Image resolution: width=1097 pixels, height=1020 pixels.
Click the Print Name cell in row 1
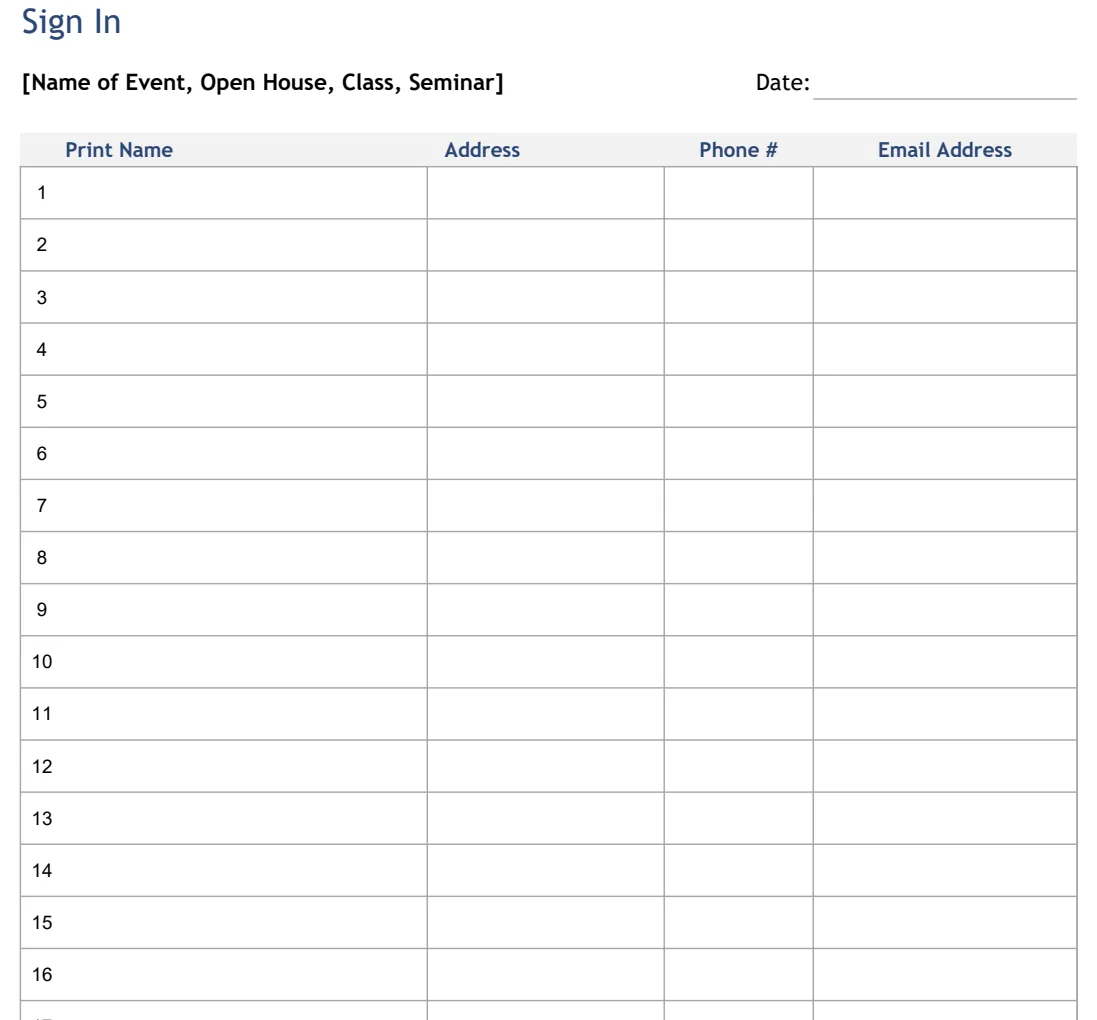[224, 192]
